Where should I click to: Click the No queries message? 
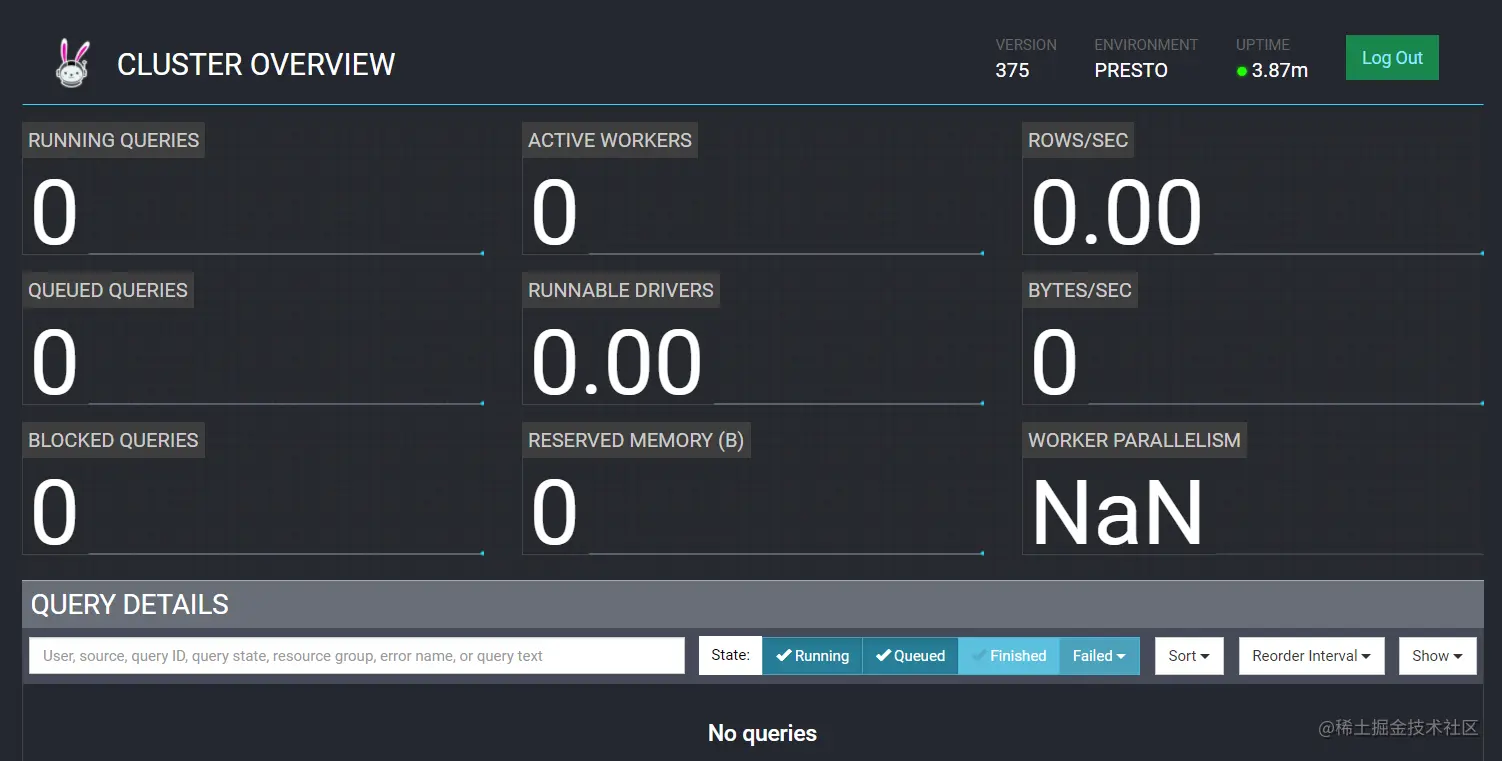(x=762, y=733)
